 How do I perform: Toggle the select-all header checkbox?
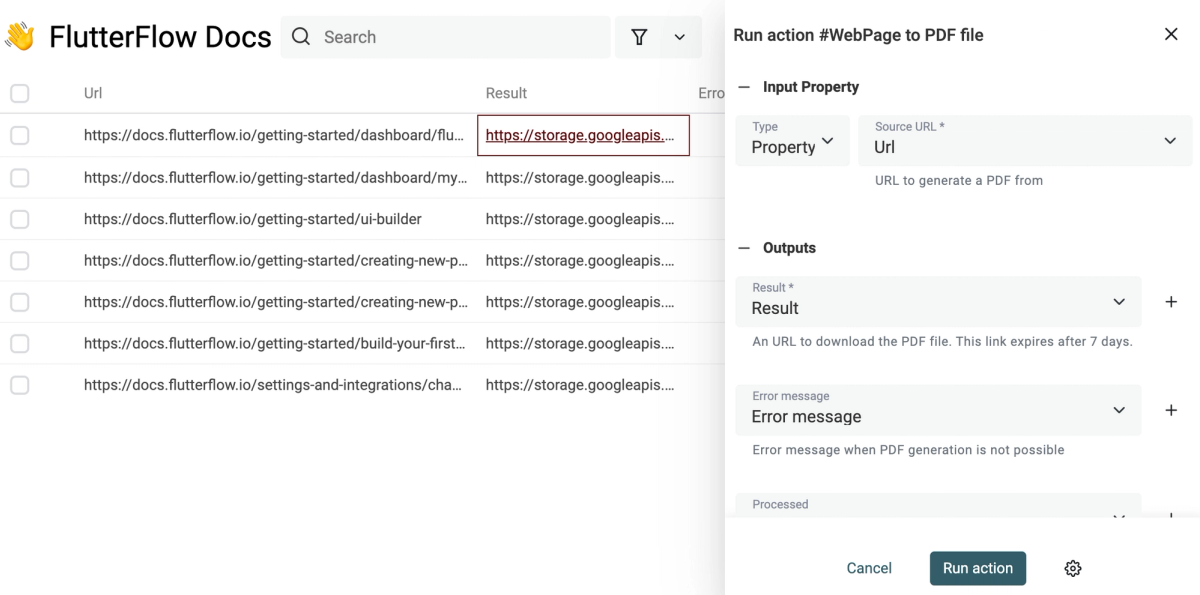20,93
